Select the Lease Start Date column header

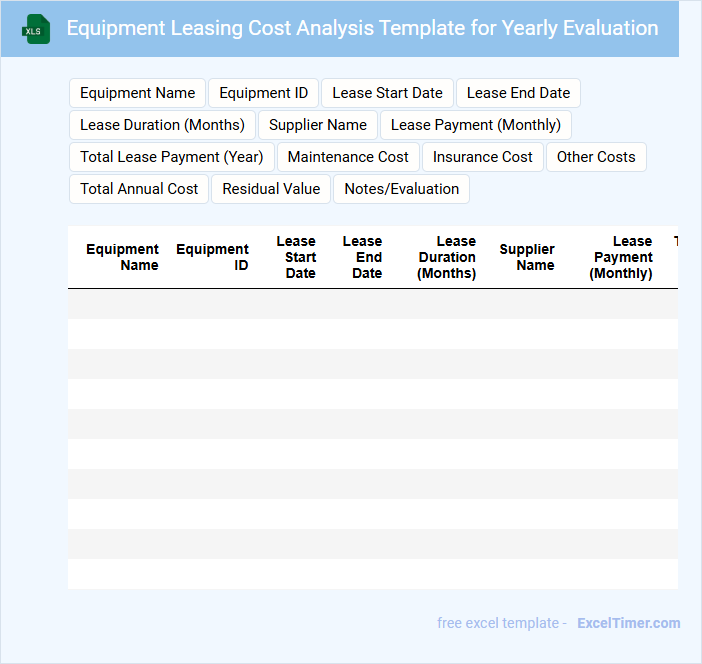[296, 257]
